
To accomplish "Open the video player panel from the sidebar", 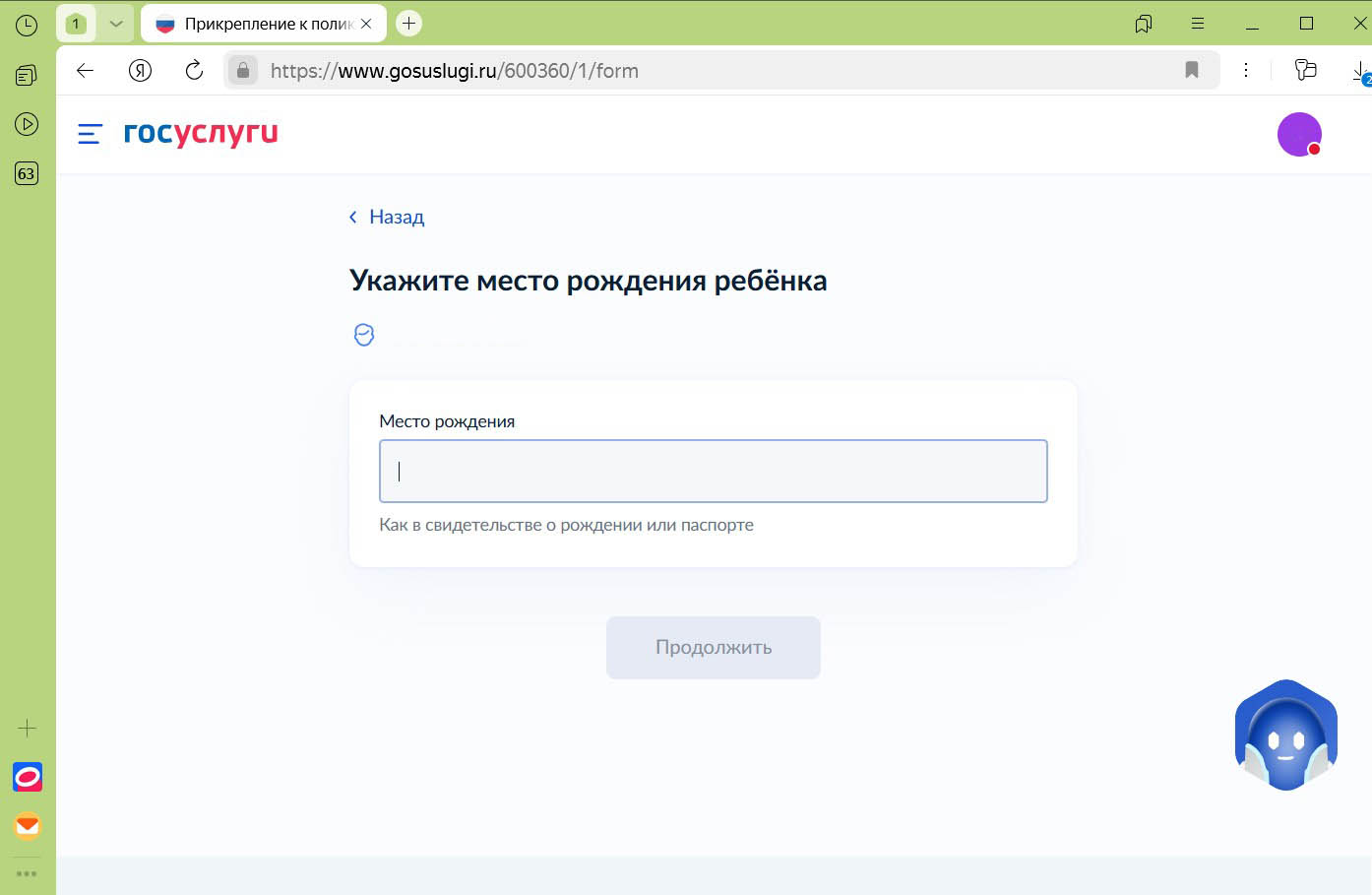I will click(x=27, y=124).
